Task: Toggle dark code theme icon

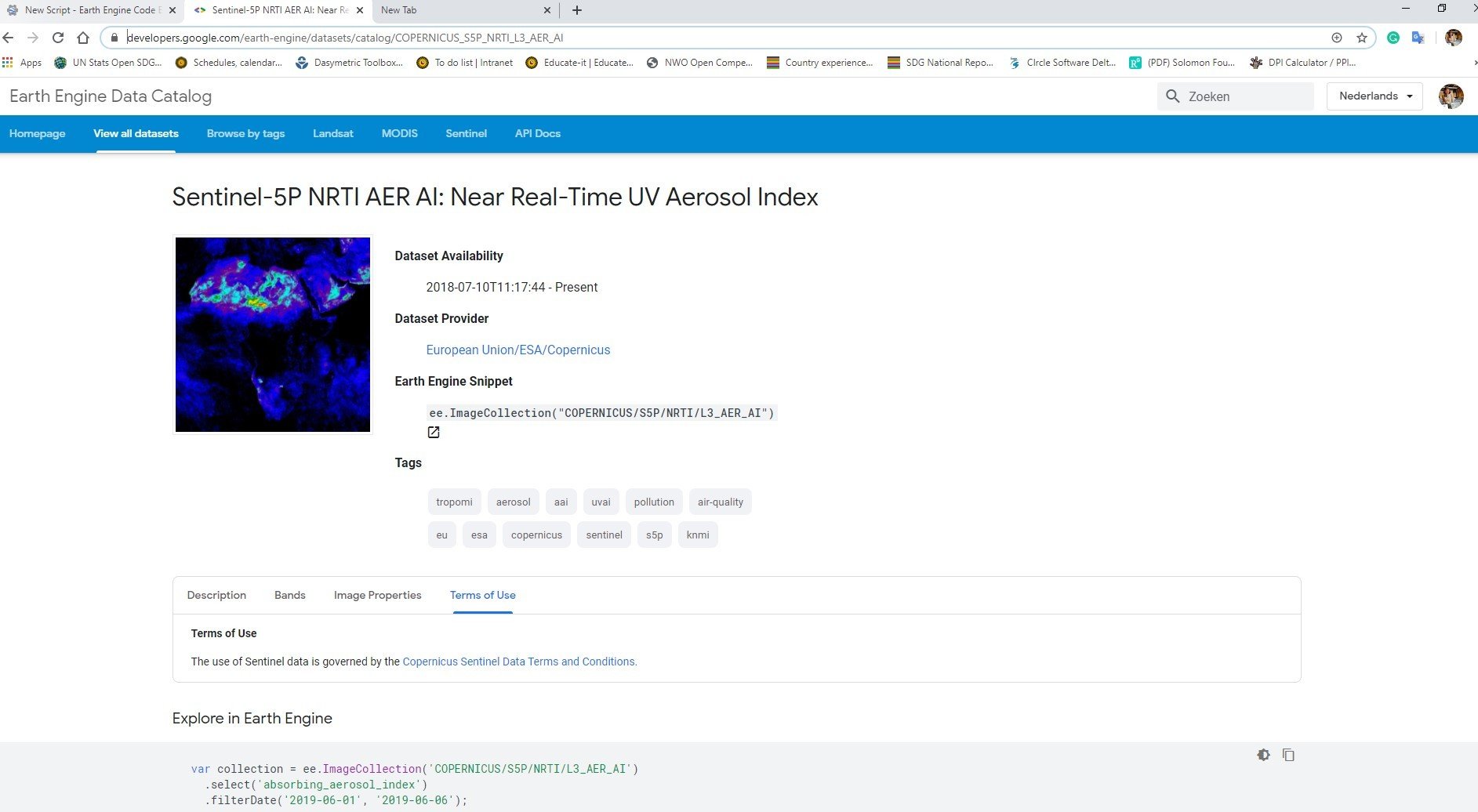Action: pos(1263,755)
